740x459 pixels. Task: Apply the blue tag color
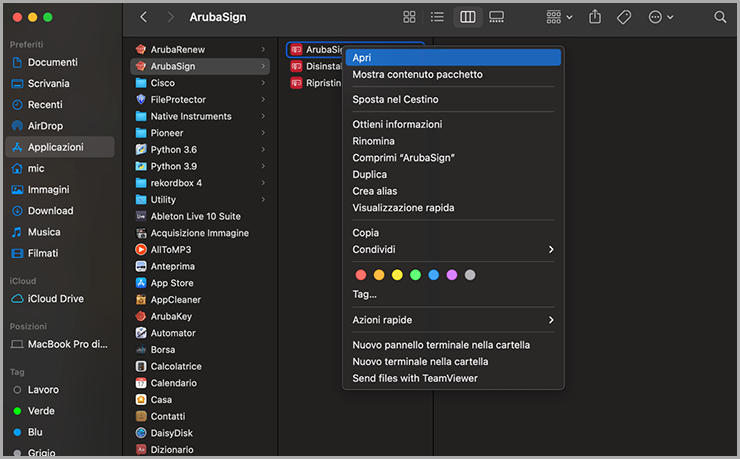(x=434, y=275)
